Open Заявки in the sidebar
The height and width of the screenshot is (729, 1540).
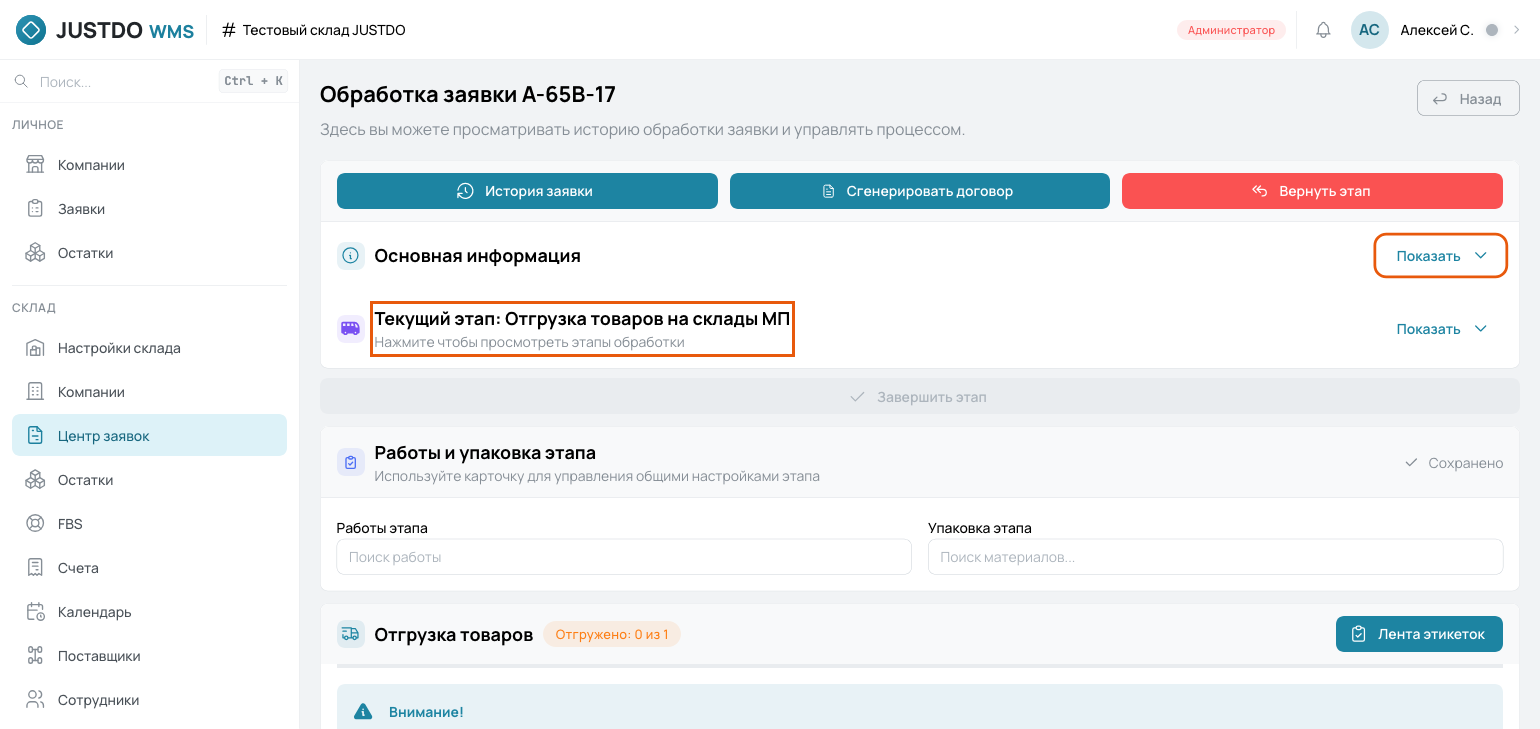click(149, 209)
